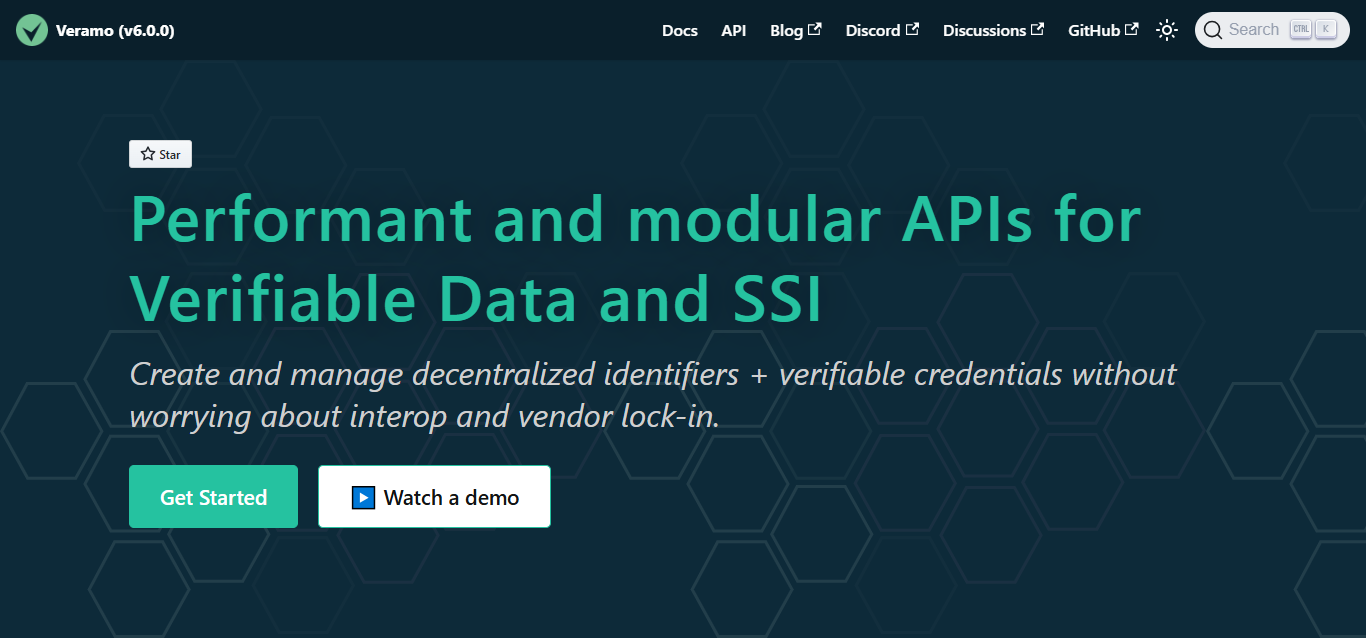The image size is (1366, 641).
Task: Open the Docs menu item
Action: pyautogui.click(x=680, y=30)
